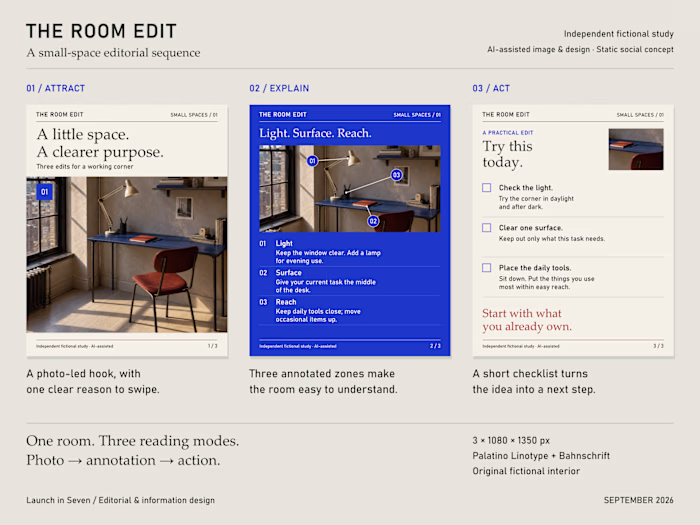This screenshot has height=525, width=700.
Task: Click 'Keep out only what this task needs.'
Action: tap(552, 239)
